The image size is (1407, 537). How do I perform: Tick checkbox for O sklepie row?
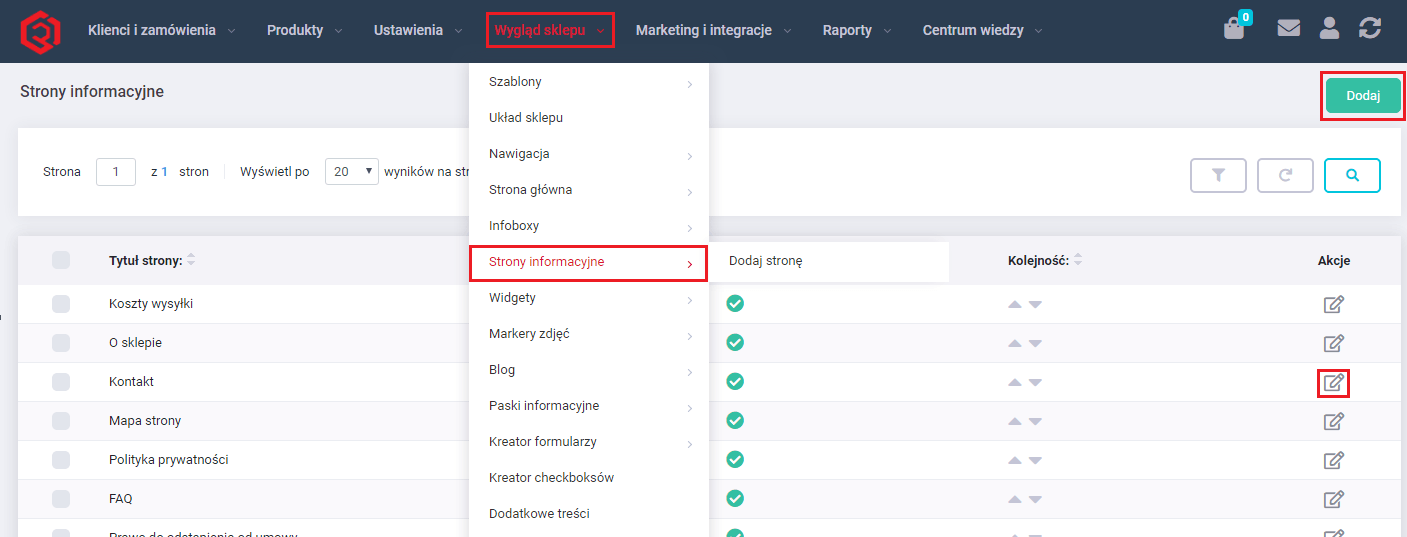point(61,343)
